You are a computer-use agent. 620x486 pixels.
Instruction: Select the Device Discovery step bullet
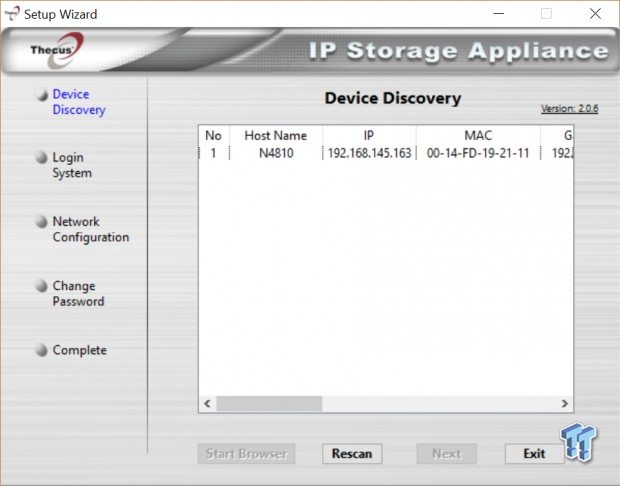(x=41, y=94)
